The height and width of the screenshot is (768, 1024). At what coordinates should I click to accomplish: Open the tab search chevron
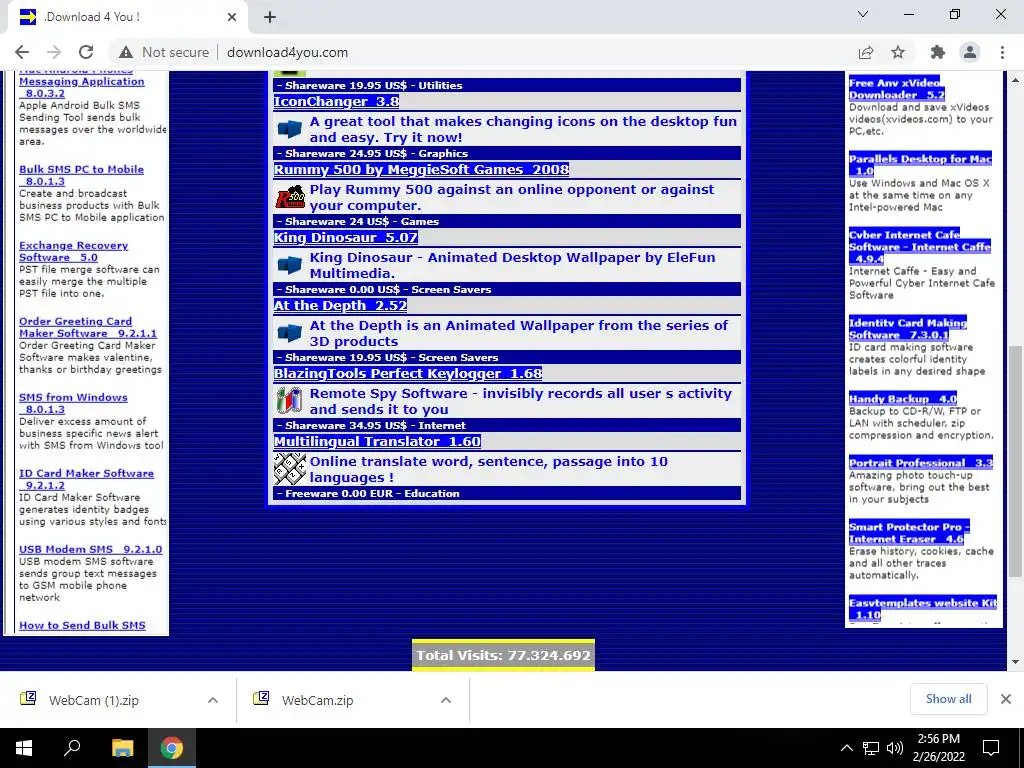tap(863, 14)
